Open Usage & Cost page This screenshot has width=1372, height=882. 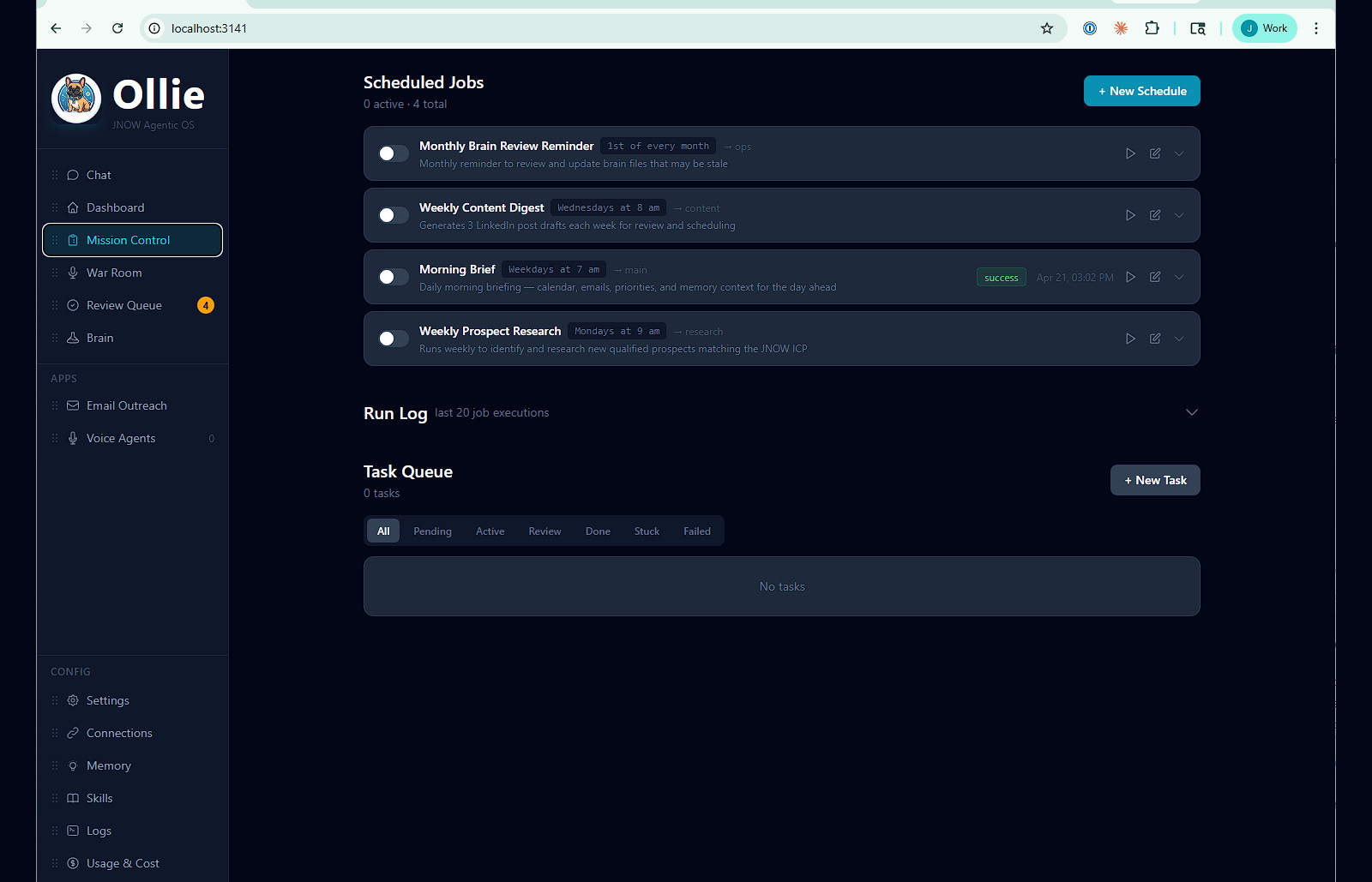132,863
